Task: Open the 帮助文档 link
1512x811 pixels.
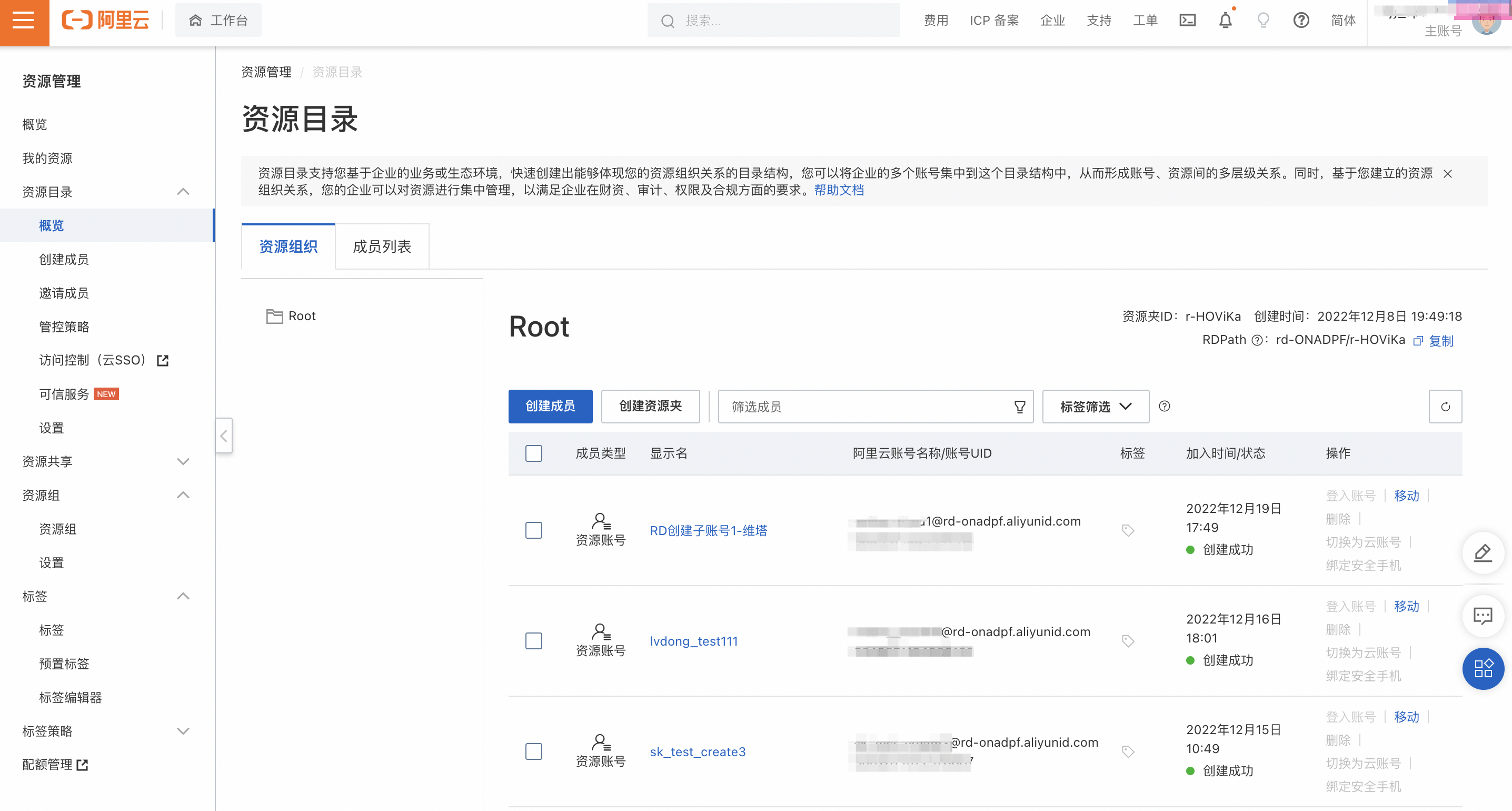Action: pos(839,190)
